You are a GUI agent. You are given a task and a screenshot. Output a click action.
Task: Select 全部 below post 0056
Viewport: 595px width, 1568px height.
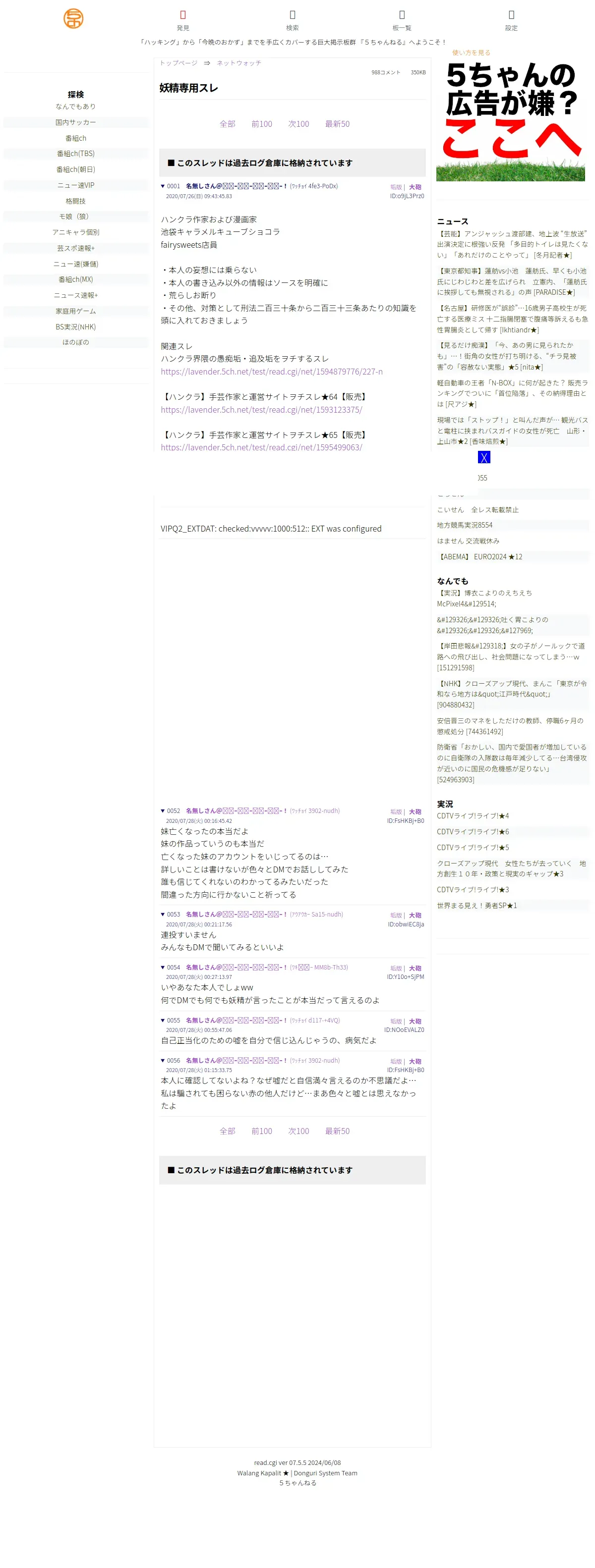227,1131
